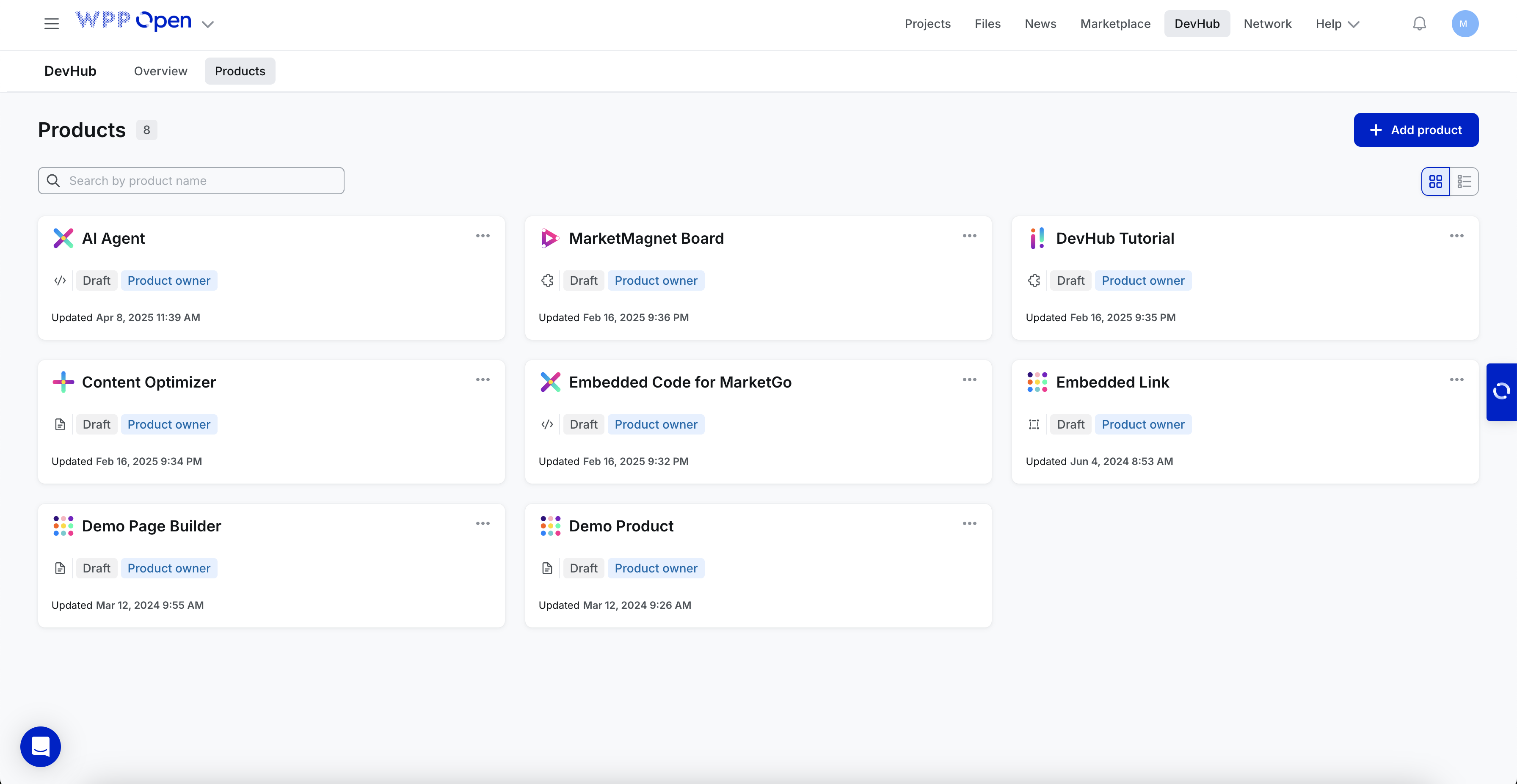The width and height of the screenshot is (1517, 784).
Task: Switch to grid view layout
Action: 1435,181
